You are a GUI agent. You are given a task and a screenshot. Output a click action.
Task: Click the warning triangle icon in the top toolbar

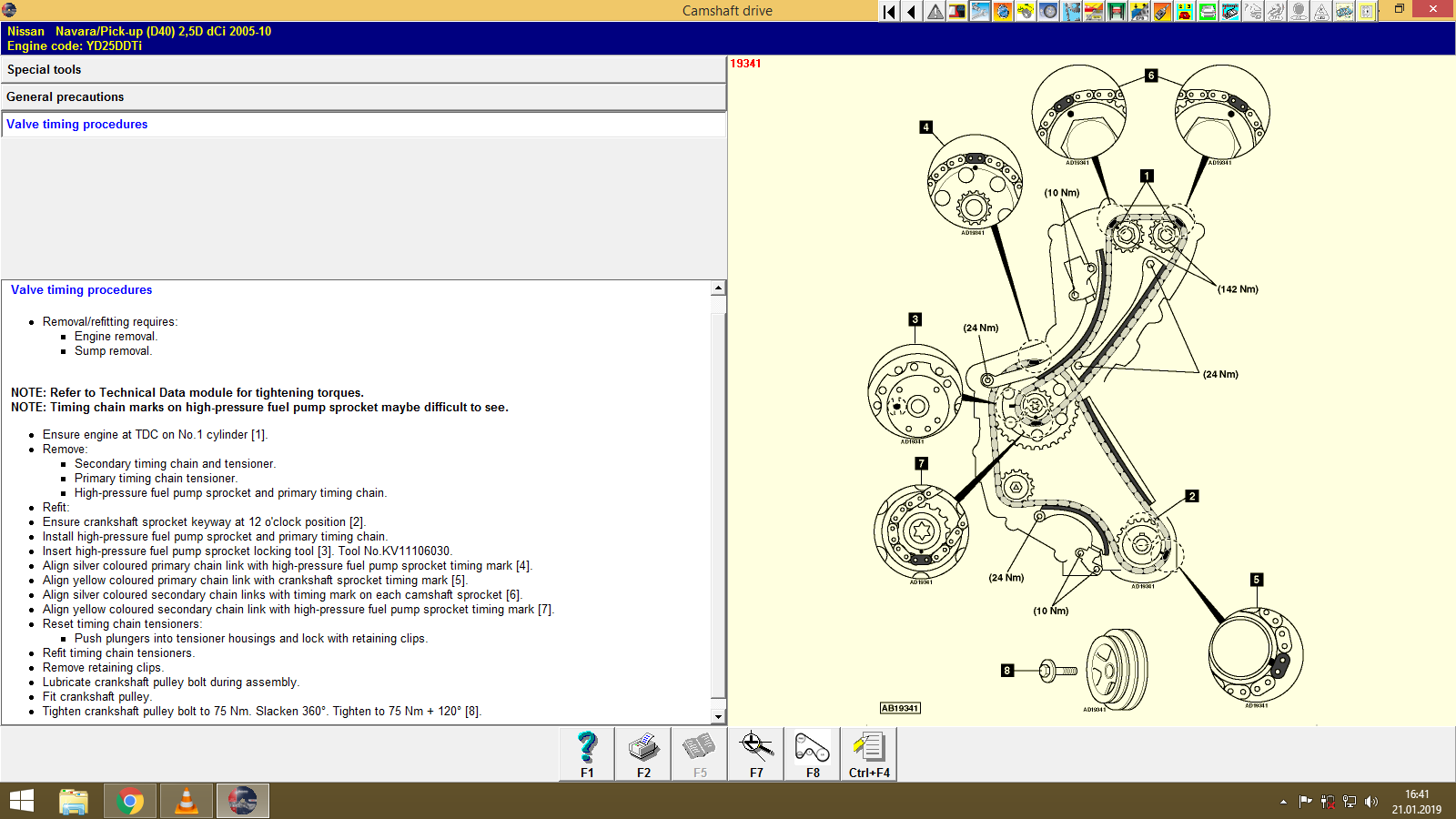934,12
